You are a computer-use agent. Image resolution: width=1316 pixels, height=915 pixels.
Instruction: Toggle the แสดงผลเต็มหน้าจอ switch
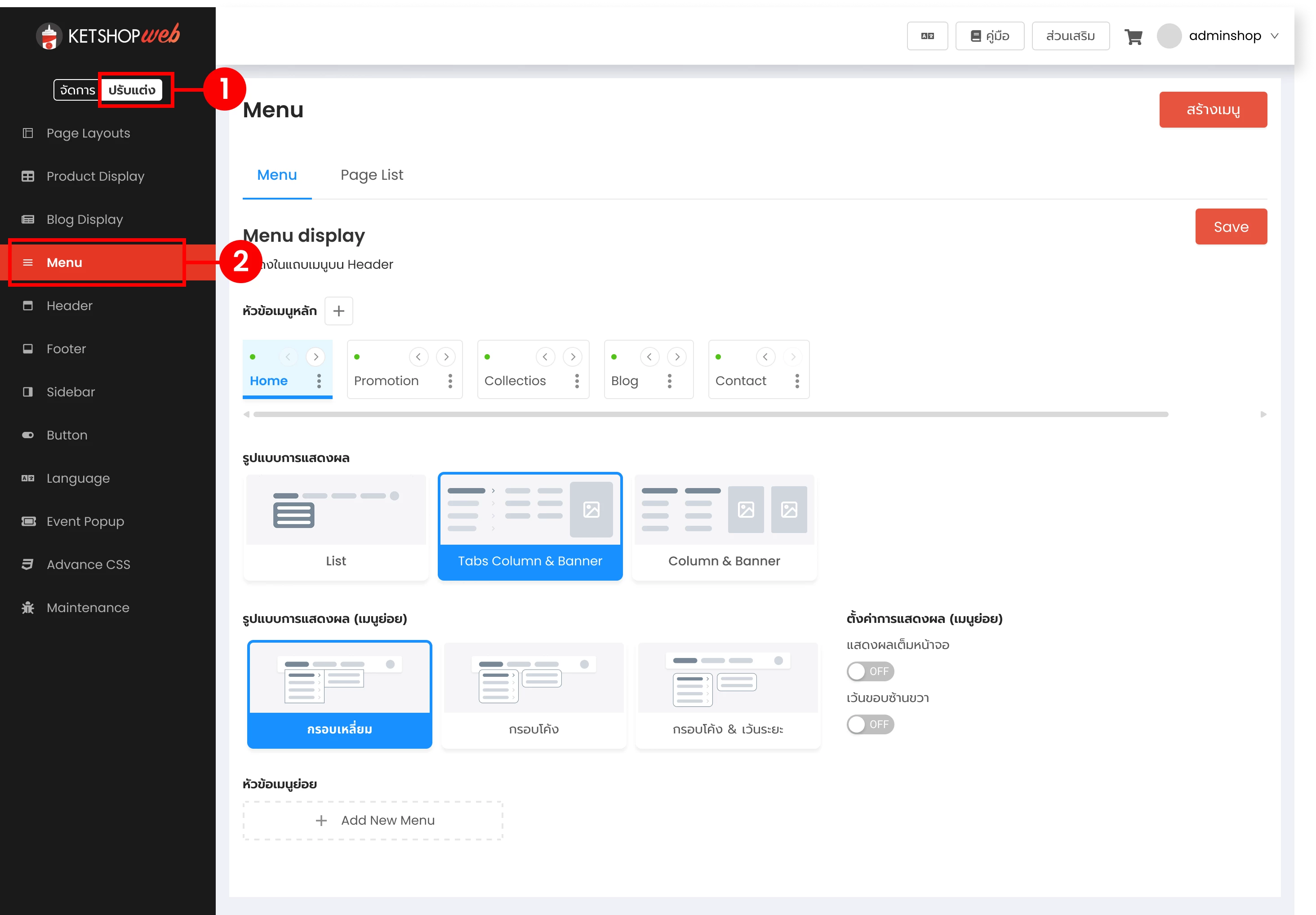tap(870, 671)
